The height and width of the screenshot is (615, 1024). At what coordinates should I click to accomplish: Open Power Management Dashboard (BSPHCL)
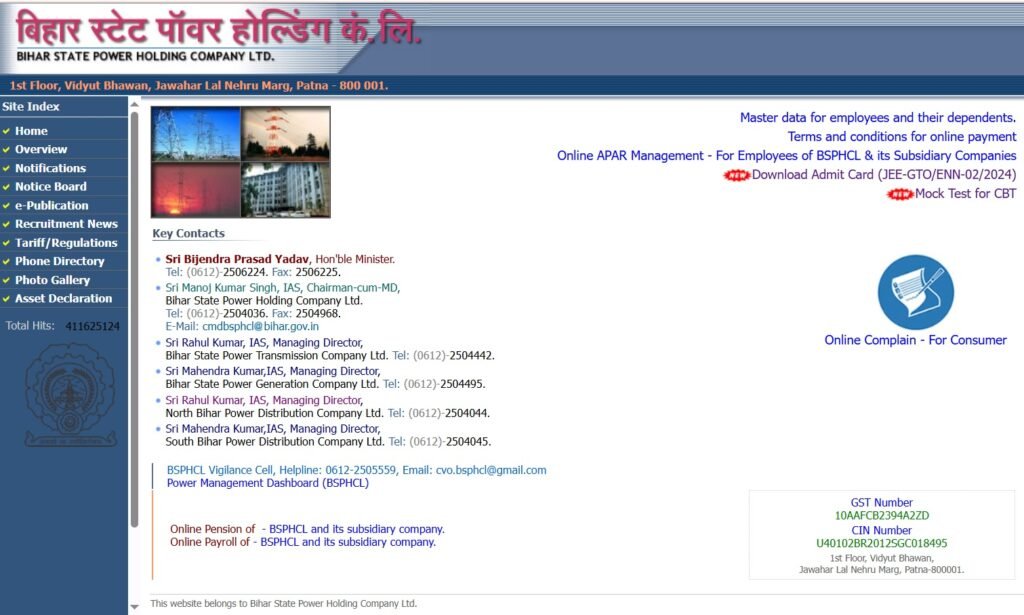pos(268,483)
